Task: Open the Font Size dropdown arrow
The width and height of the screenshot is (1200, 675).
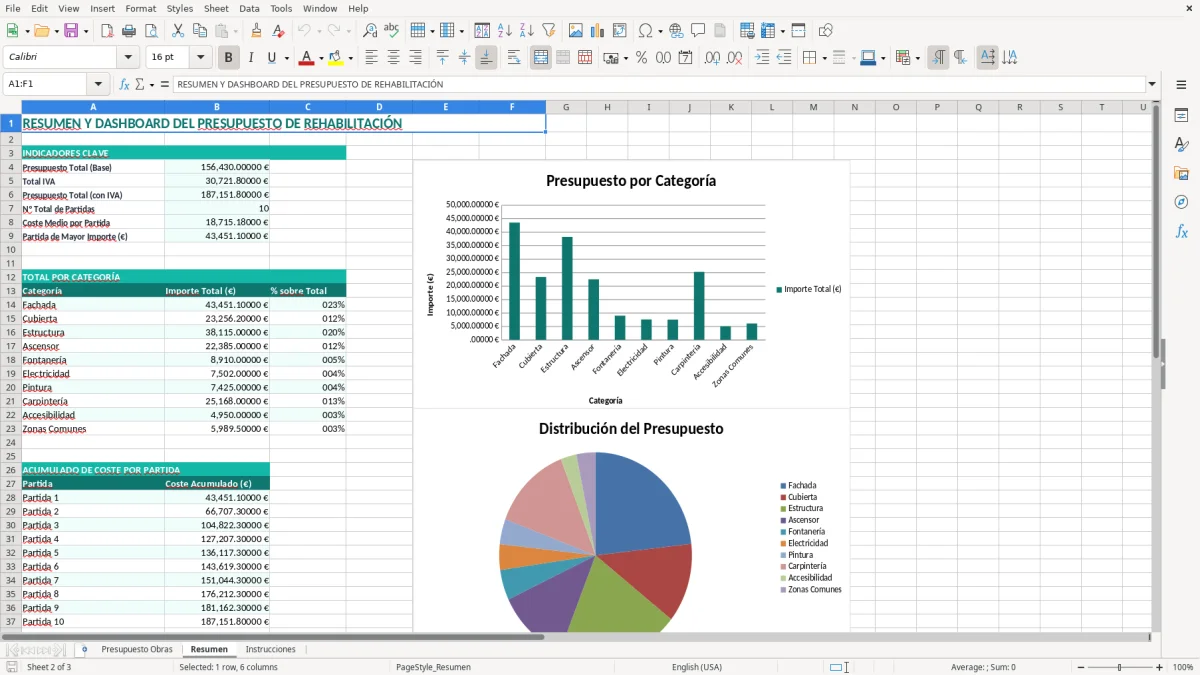Action: coord(201,58)
